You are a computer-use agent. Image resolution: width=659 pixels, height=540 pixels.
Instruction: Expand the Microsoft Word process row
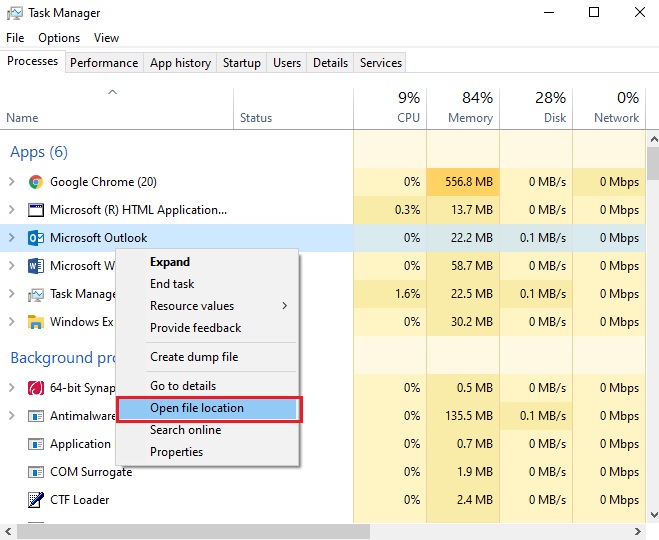pos(12,266)
